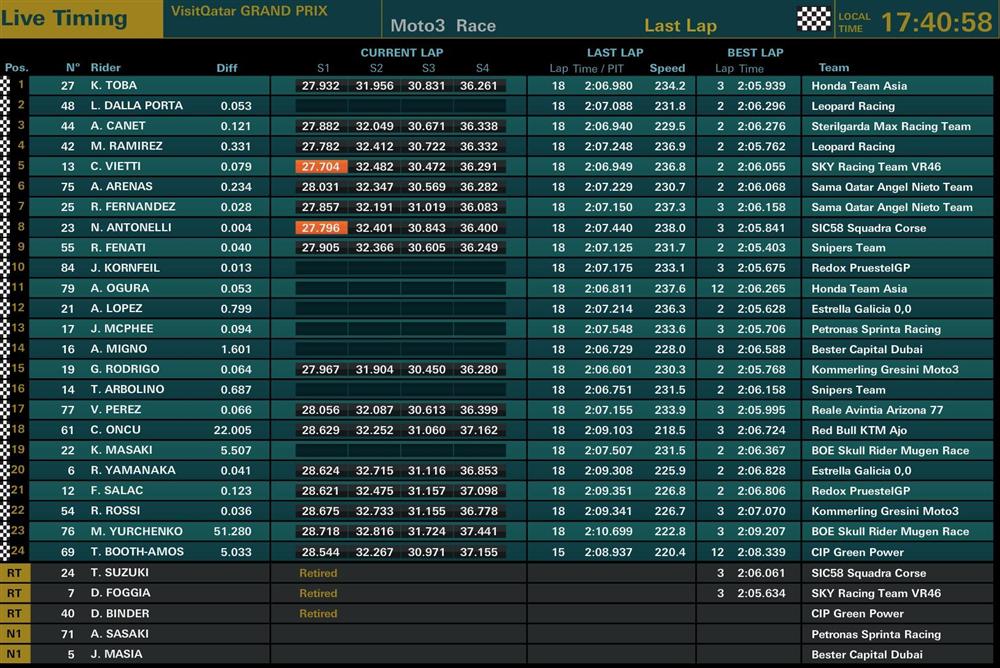The image size is (1000, 668).
Task: Select rider K. MASAKI name
Action: point(121,450)
